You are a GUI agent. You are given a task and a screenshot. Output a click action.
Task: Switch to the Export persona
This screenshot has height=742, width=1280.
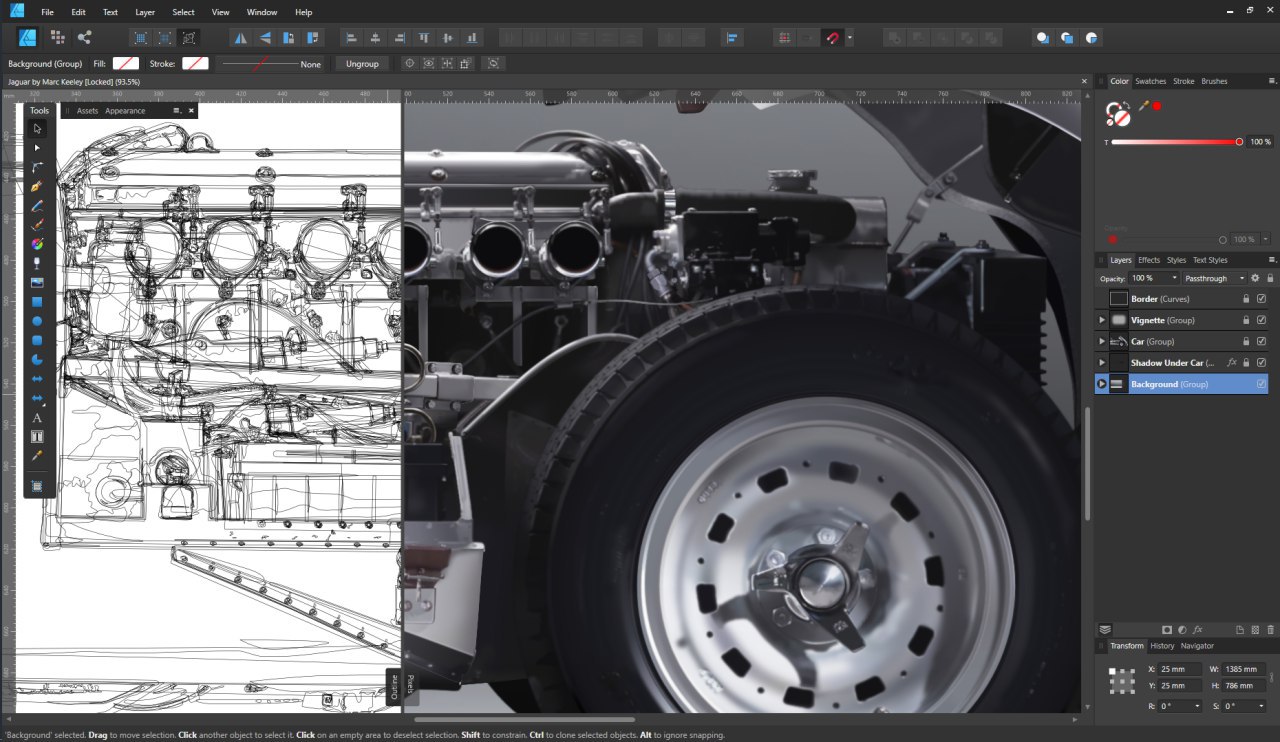click(x=84, y=37)
